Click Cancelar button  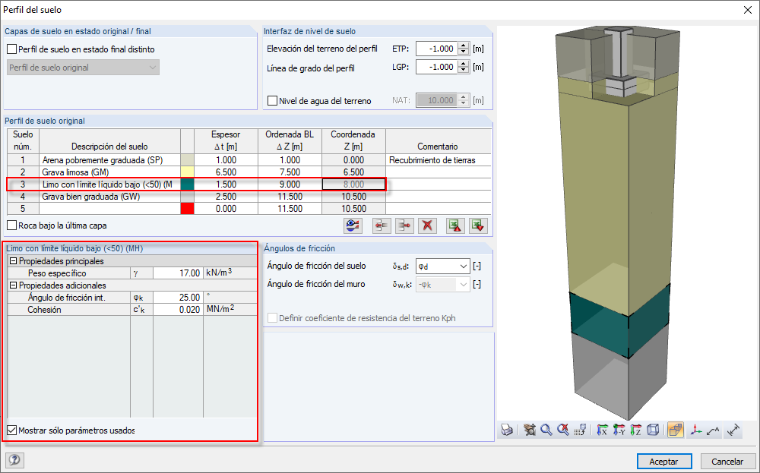pyautogui.click(x=727, y=462)
